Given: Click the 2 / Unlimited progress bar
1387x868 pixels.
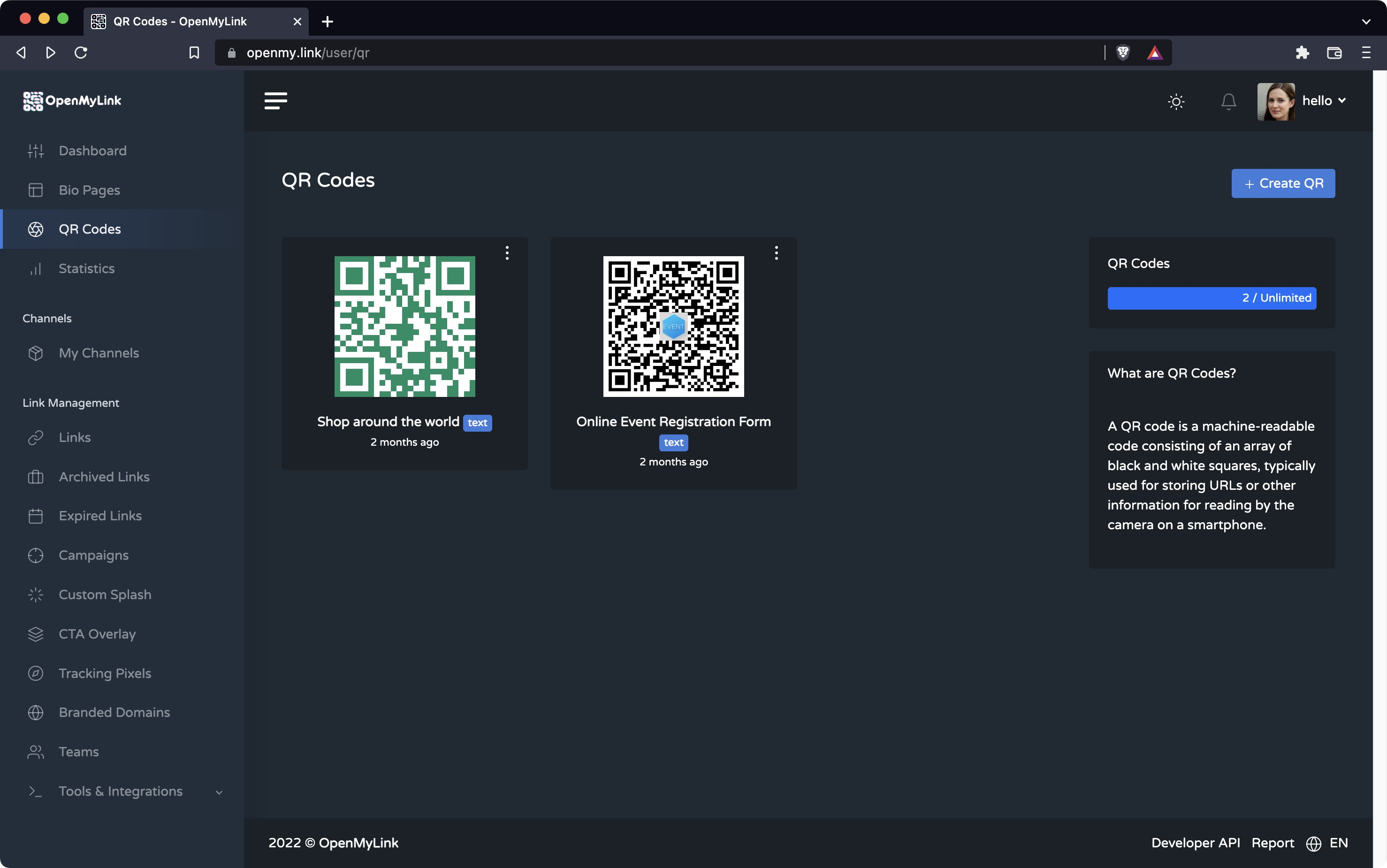Looking at the screenshot, I should pyautogui.click(x=1212, y=298).
